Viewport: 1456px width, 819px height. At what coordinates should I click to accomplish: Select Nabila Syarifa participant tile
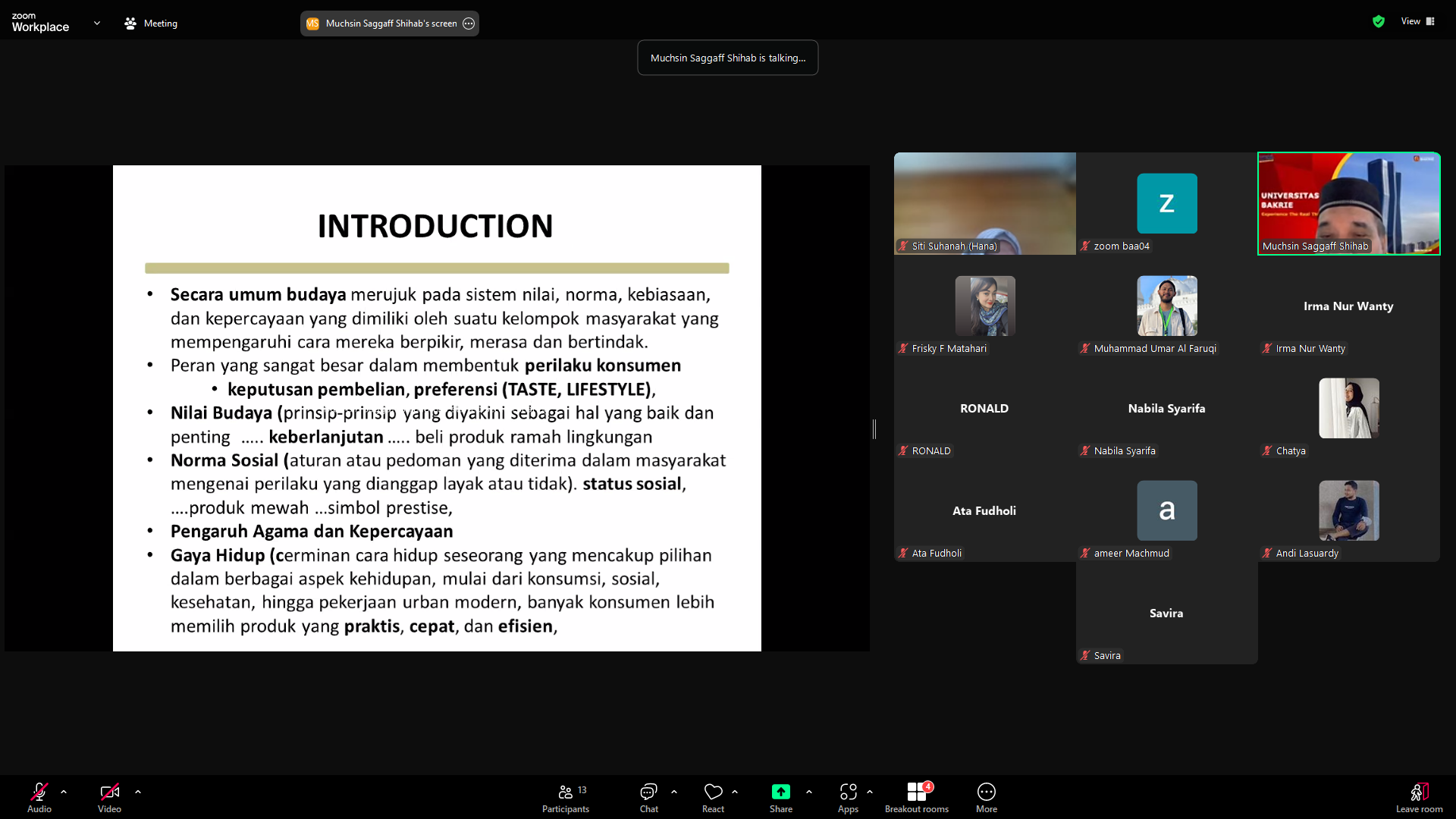(1166, 408)
